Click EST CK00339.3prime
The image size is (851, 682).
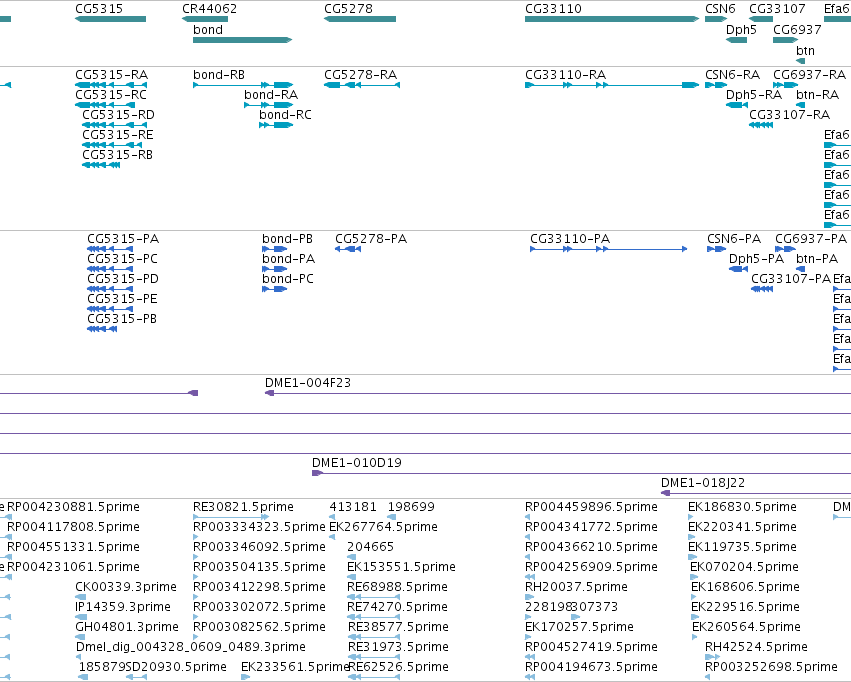click(126, 587)
